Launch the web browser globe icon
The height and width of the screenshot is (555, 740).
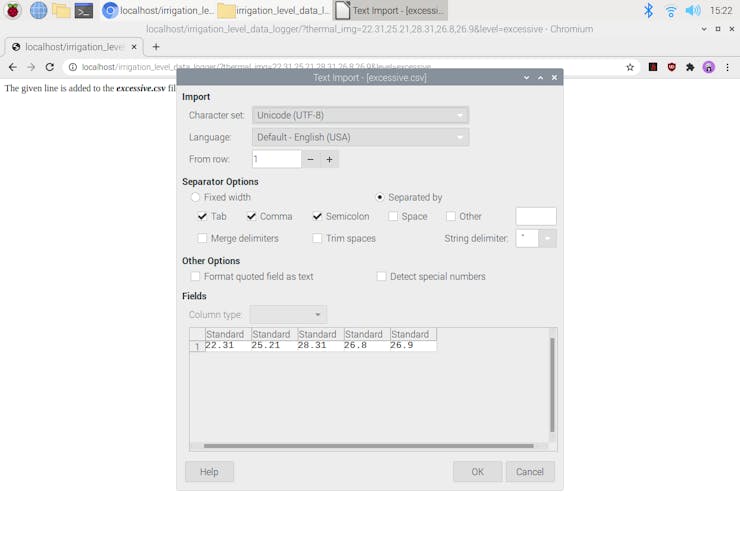(x=38, y=10)
